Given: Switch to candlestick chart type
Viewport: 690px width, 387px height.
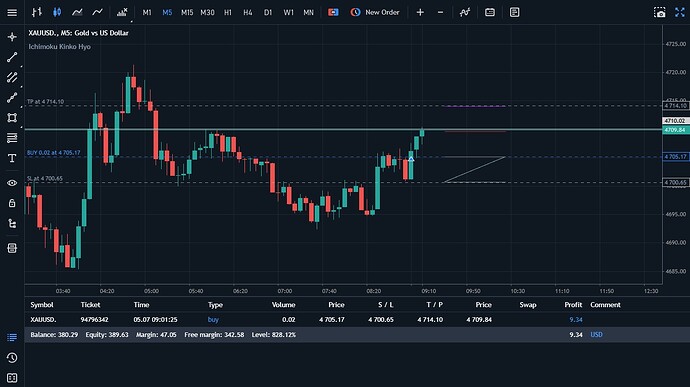Looking at the screenshot, I should pos(57,12).
